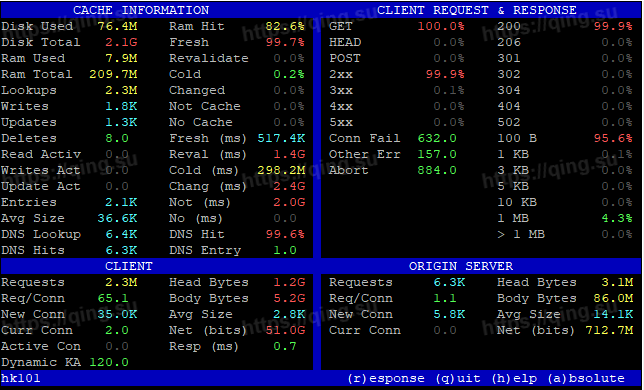Click the (r)esponse option in bottom bar

point(386,378)
